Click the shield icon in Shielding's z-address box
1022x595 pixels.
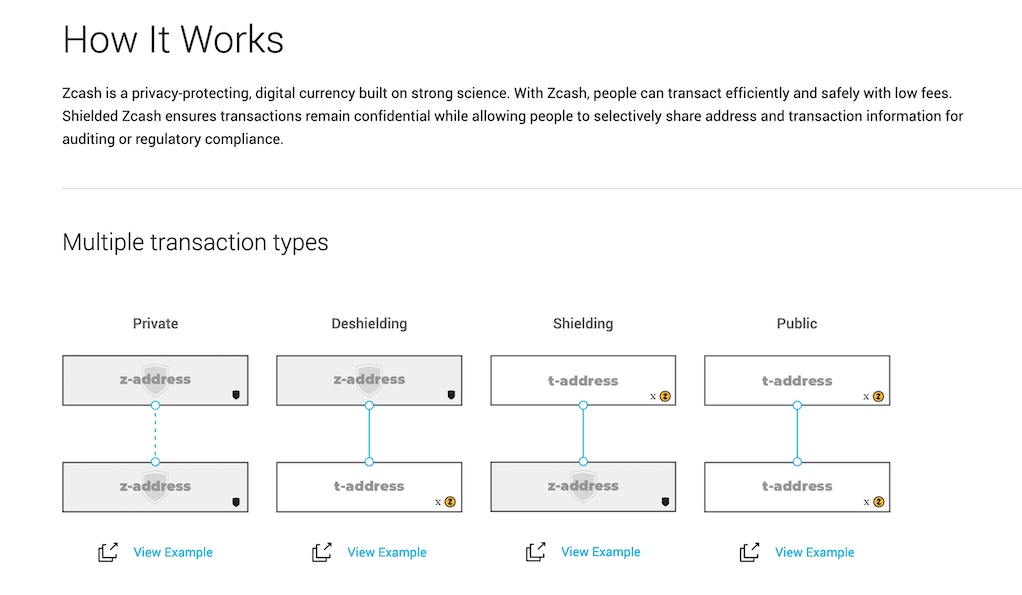665,502
